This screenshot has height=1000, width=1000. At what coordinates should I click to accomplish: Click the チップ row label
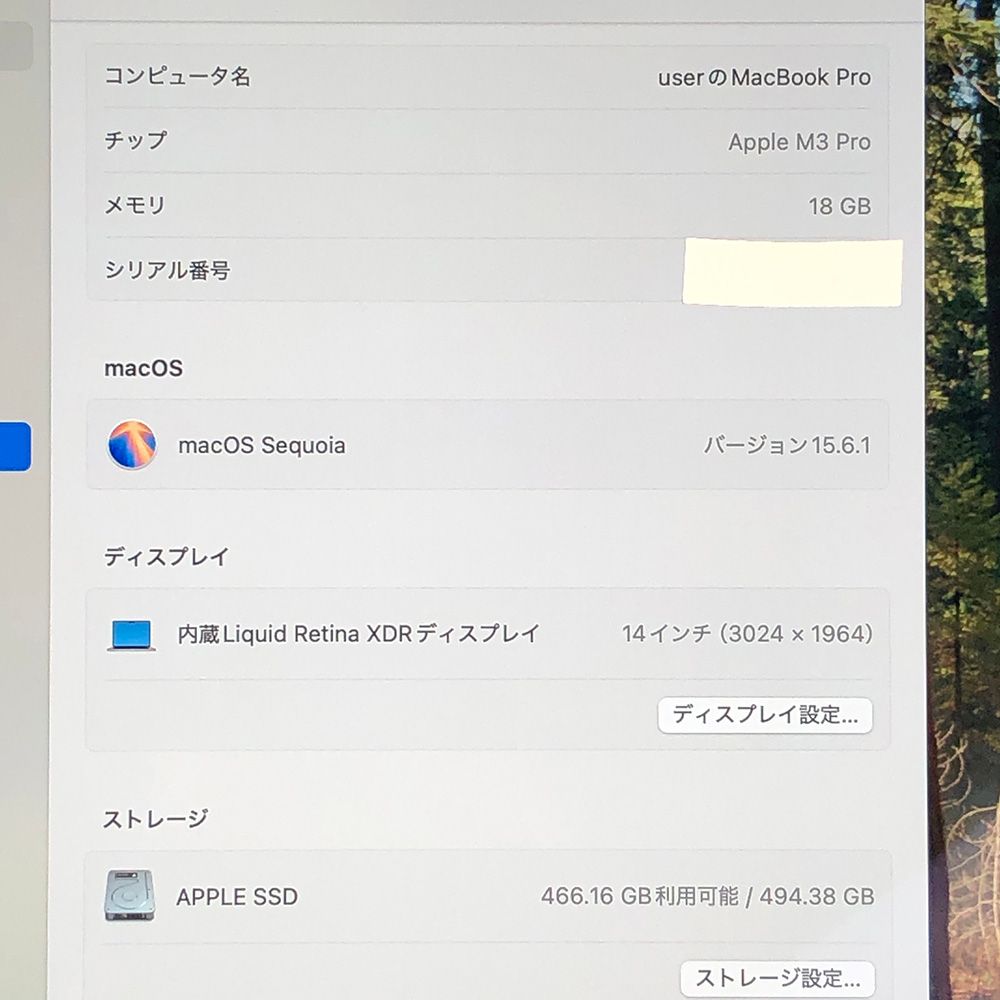coord(136,141)
